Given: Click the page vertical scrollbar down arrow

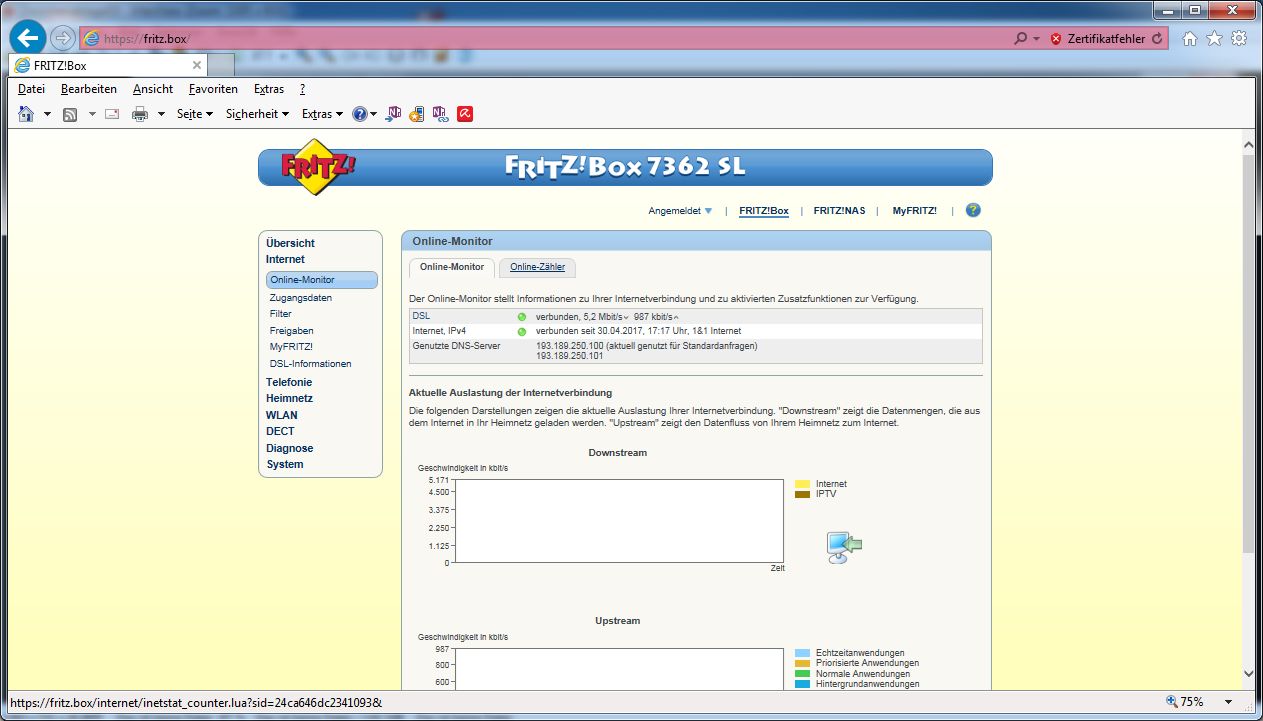Looking at the screenshot, I should (1248, 675).
